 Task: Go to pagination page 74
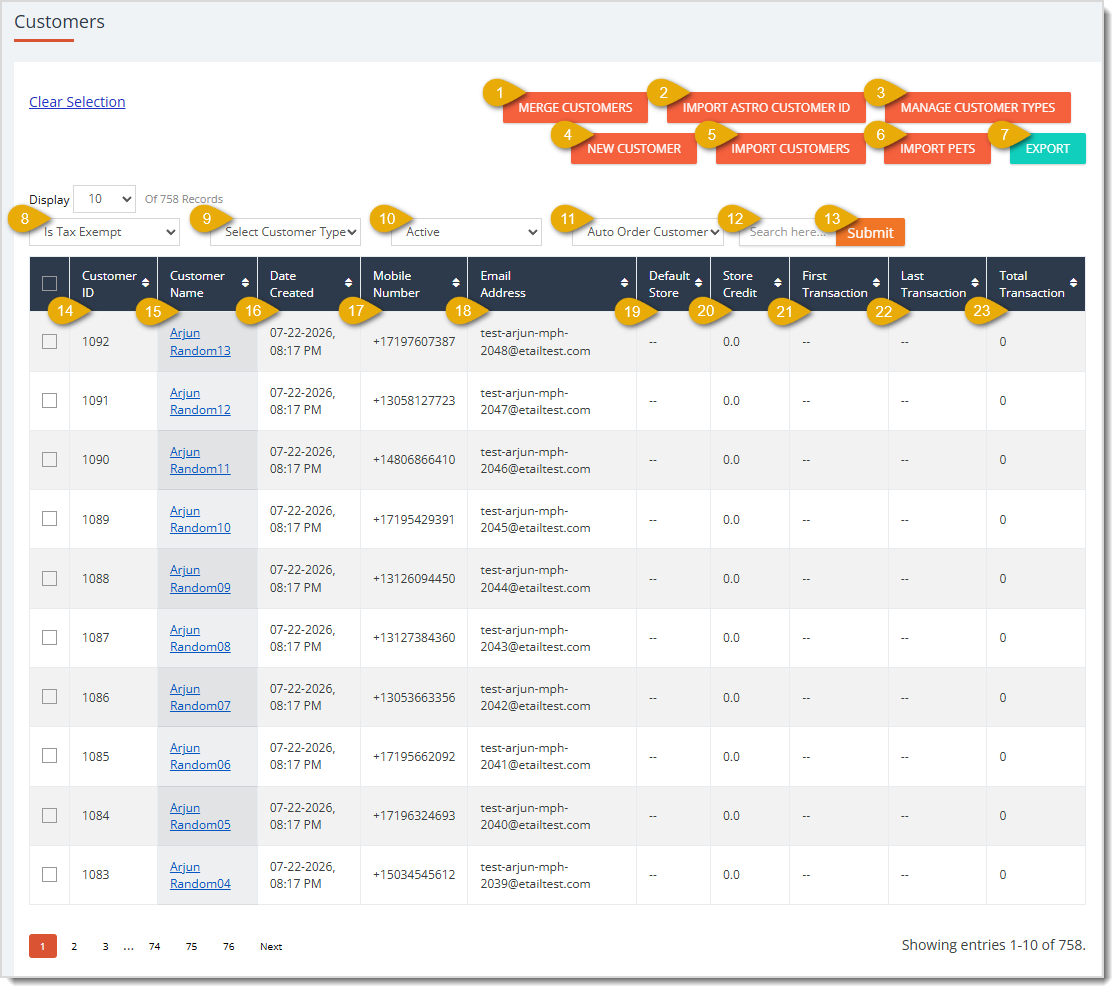[x=155, y=947]
